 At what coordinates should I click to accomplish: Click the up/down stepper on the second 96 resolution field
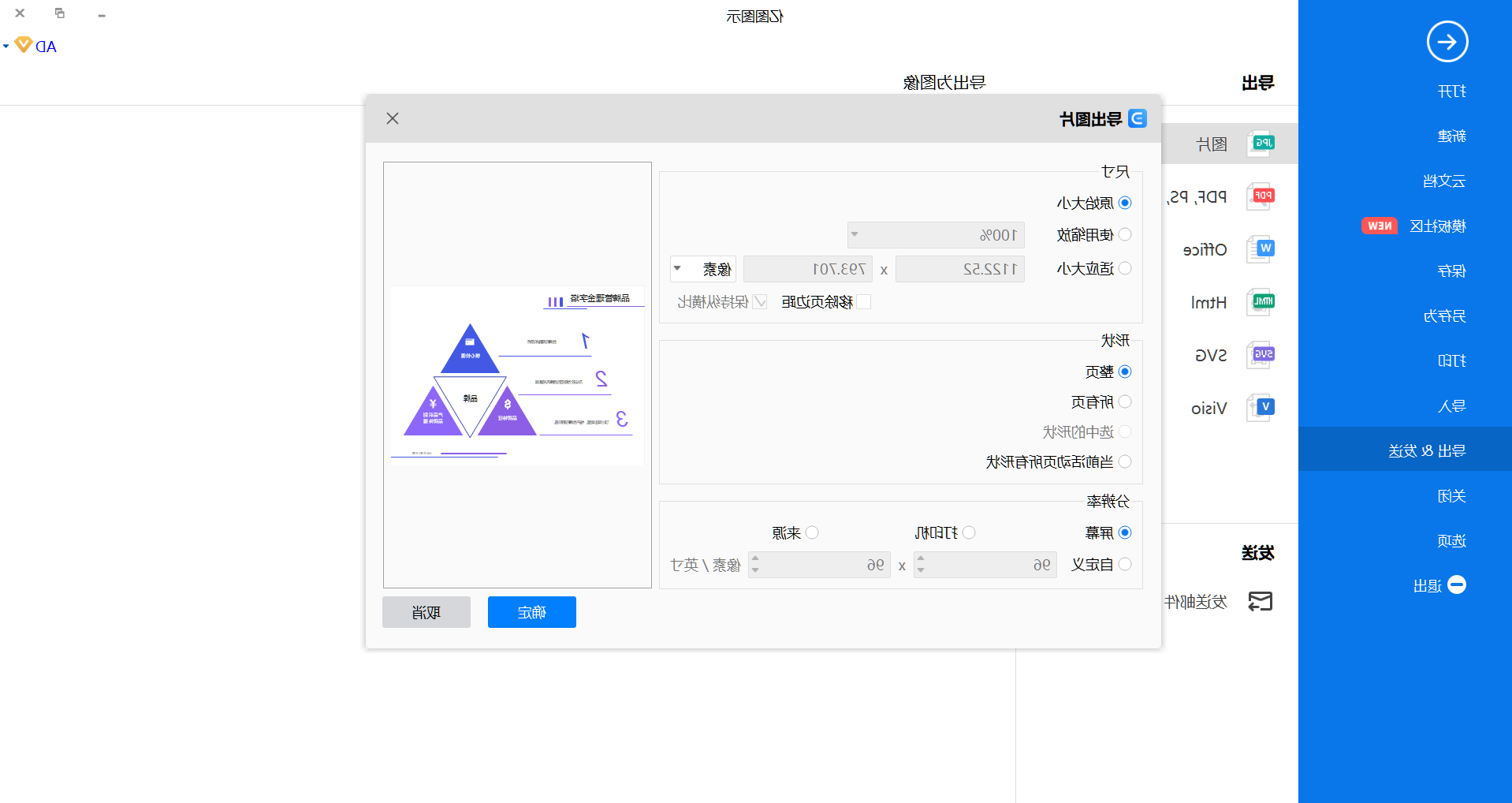(x=755, y=564)
